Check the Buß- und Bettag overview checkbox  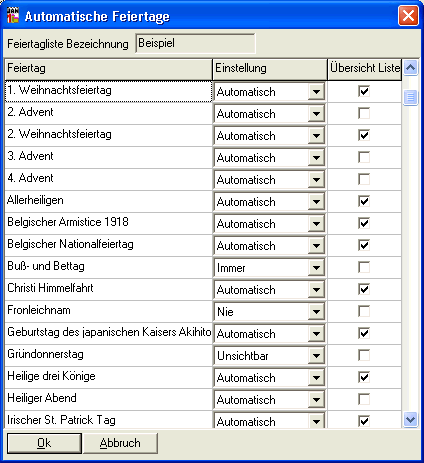(x=364, y=267)
